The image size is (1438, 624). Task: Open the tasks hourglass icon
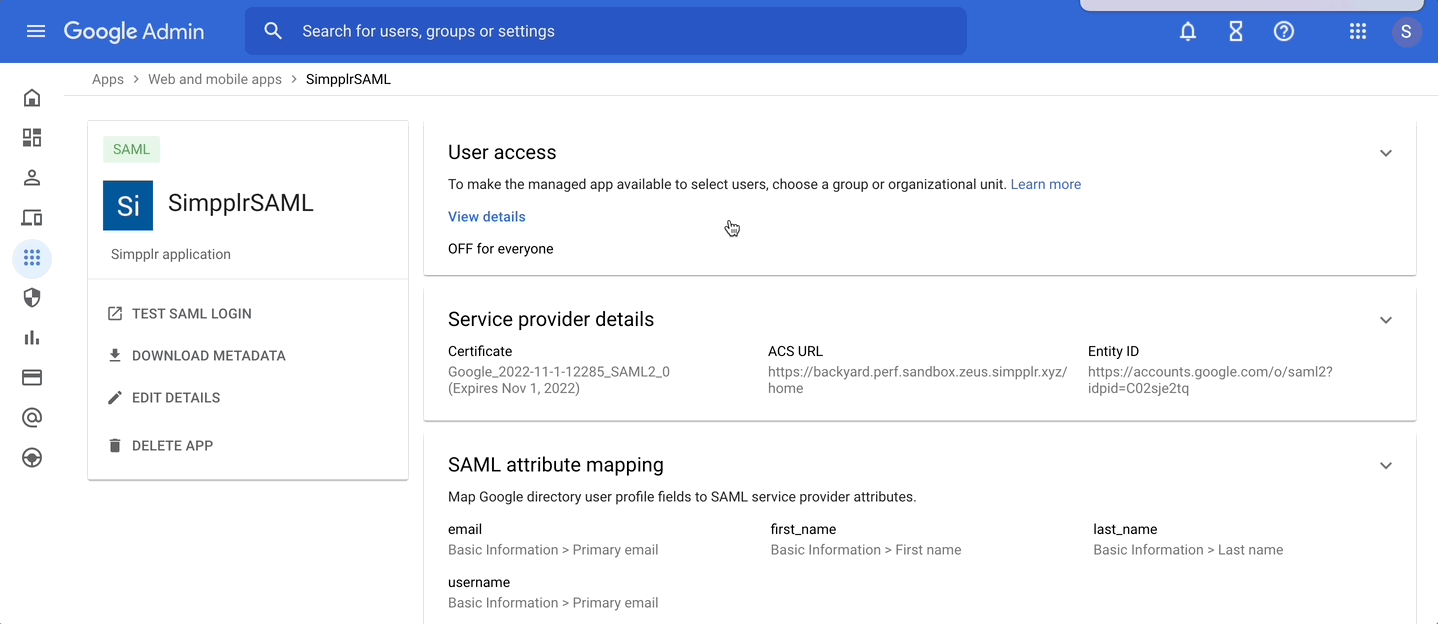(1235, 31)
